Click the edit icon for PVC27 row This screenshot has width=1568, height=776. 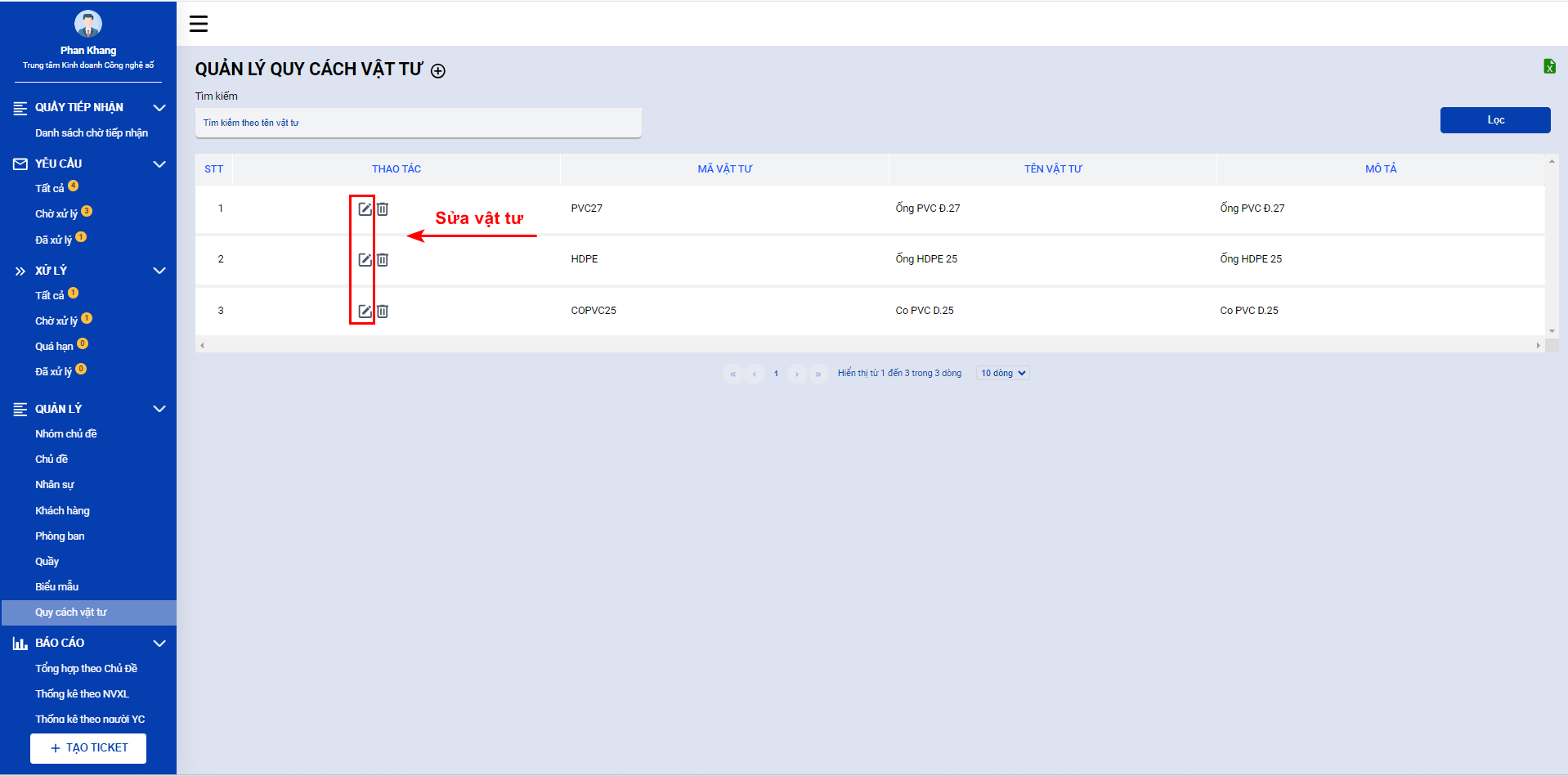point(365,209)
